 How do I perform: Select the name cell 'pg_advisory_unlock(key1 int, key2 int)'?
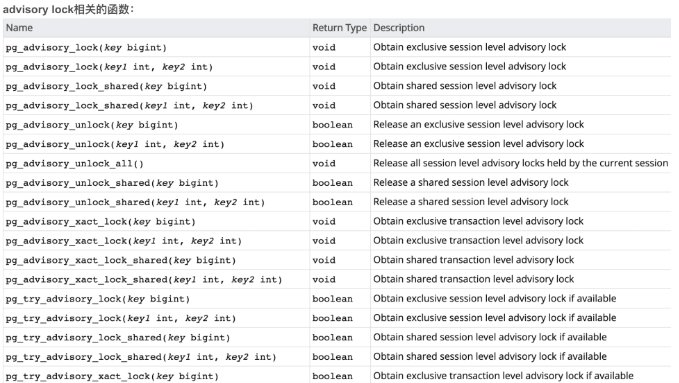(x=115, y=144)
